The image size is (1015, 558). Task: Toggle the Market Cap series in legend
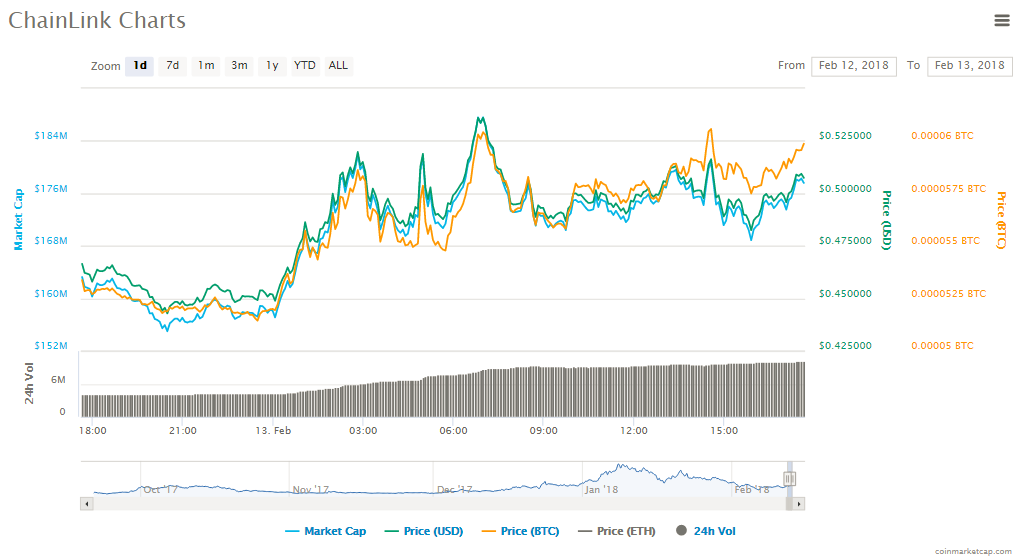326,531
